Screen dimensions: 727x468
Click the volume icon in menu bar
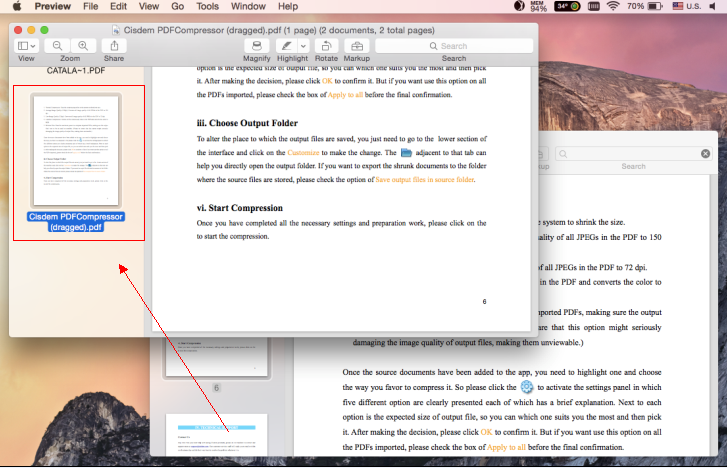[x=713, y=6]
